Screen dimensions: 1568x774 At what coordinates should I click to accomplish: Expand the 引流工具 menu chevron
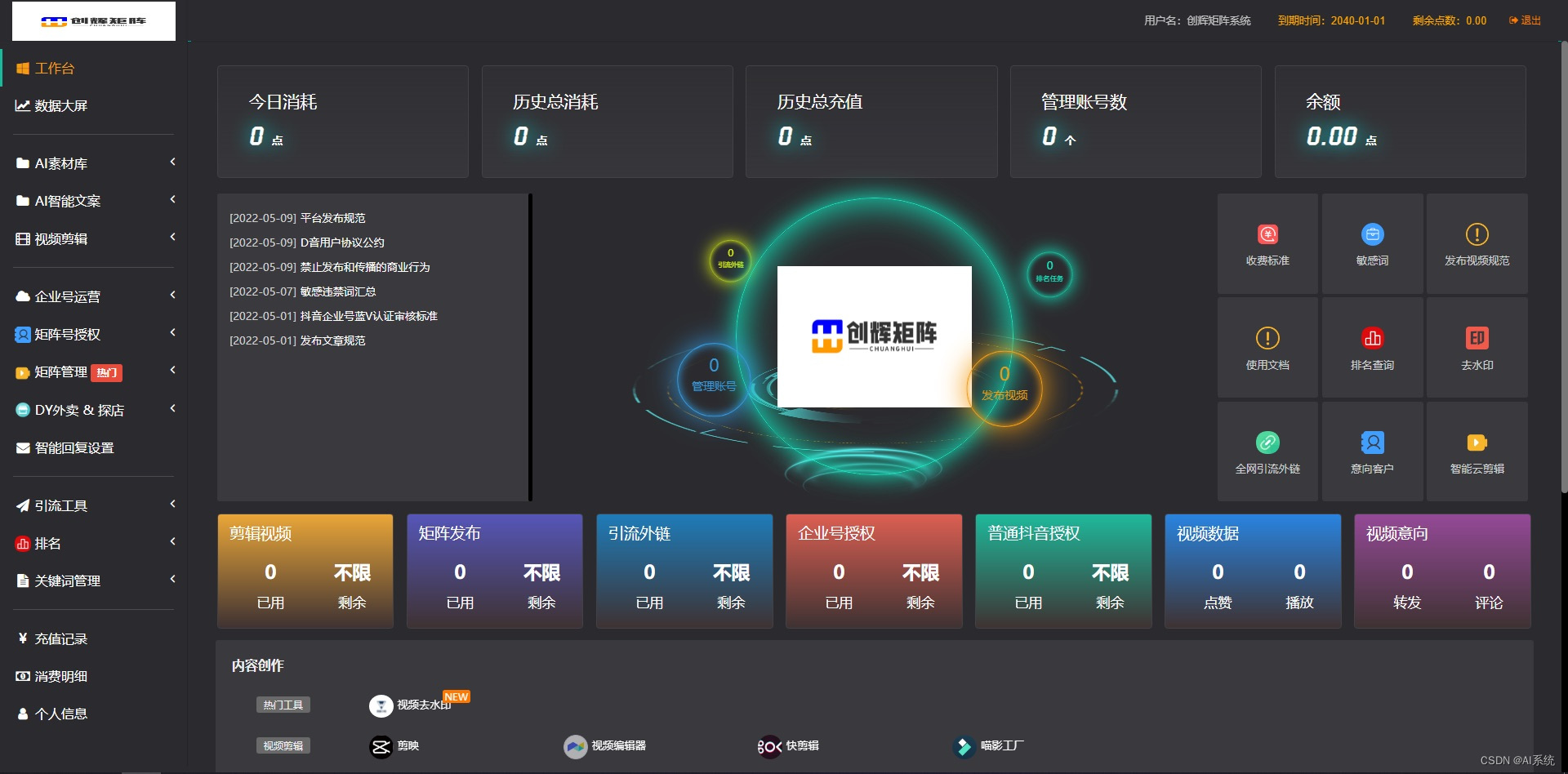[x=172, y=505]
